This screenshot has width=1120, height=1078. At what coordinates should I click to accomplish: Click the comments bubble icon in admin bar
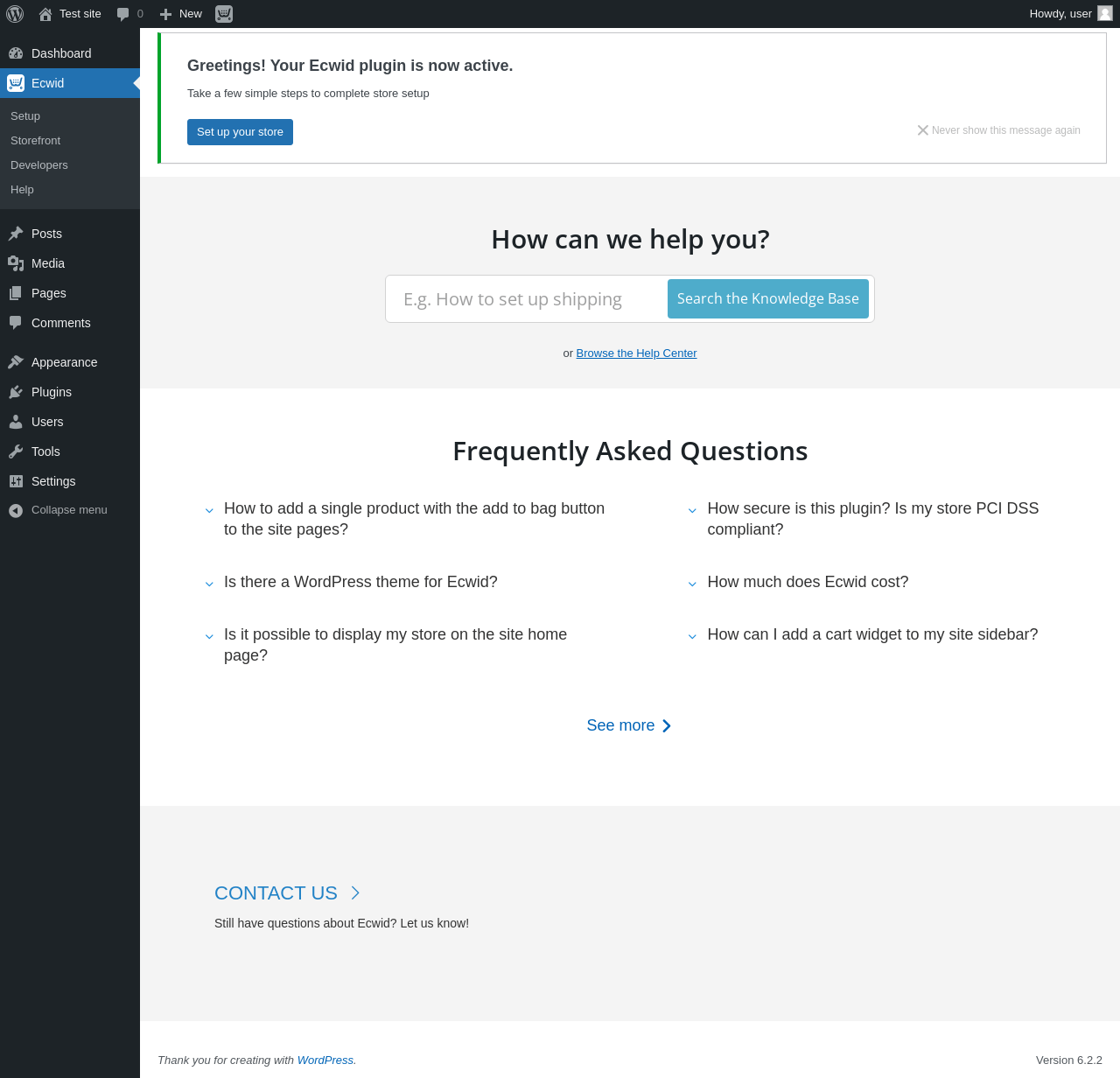pos(123,14)
